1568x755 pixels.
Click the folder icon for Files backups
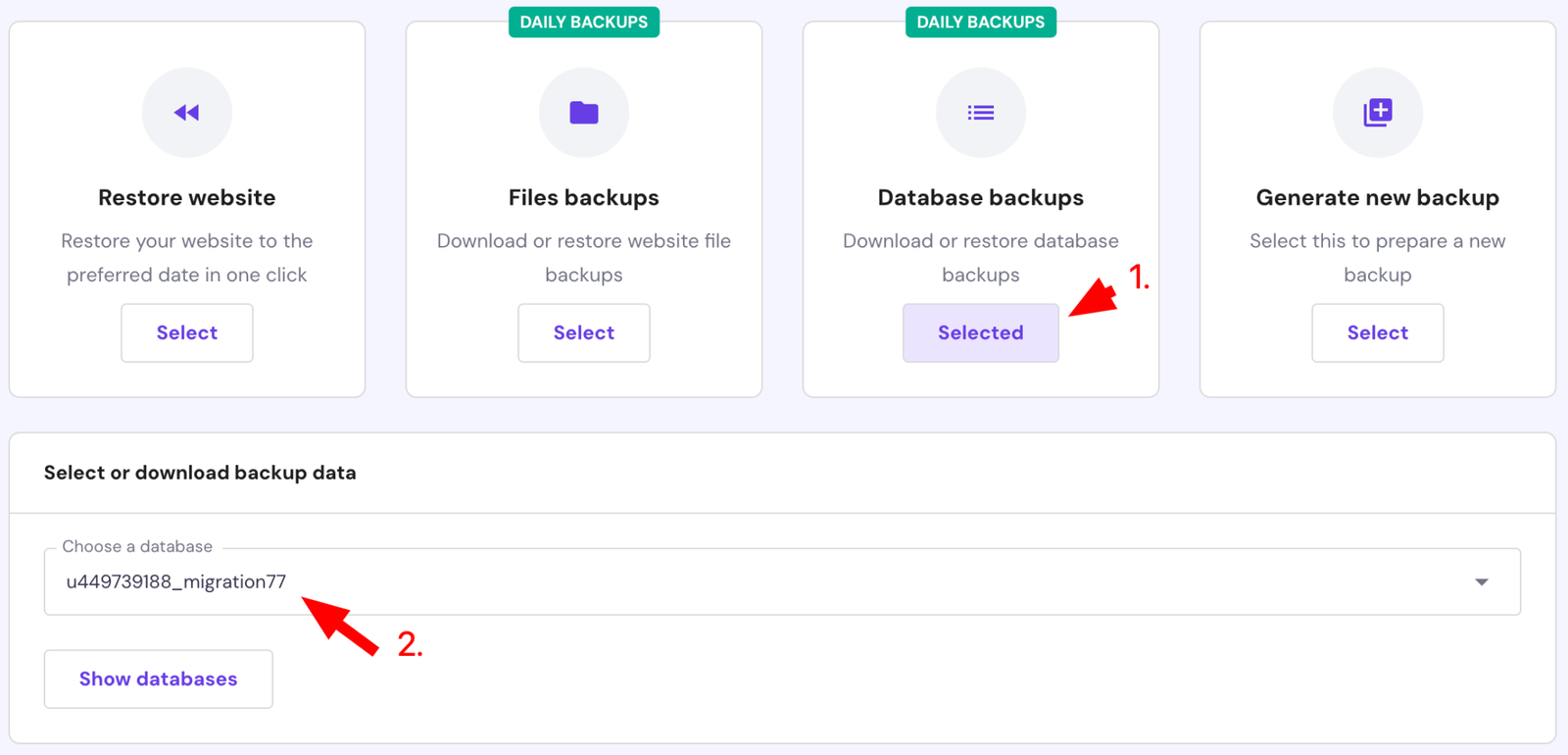584,113
